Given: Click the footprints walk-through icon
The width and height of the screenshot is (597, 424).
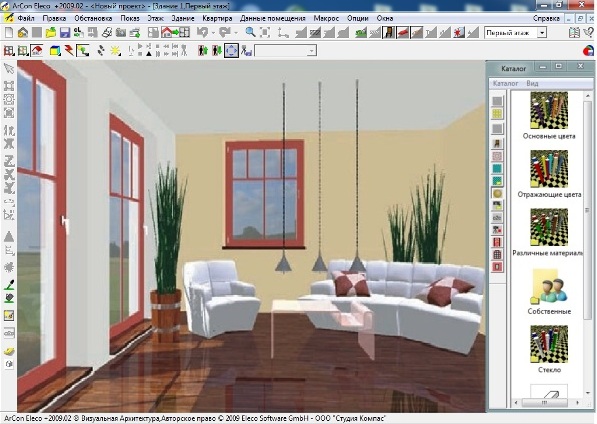Looking at the screenshot, I should coord(101,51).
